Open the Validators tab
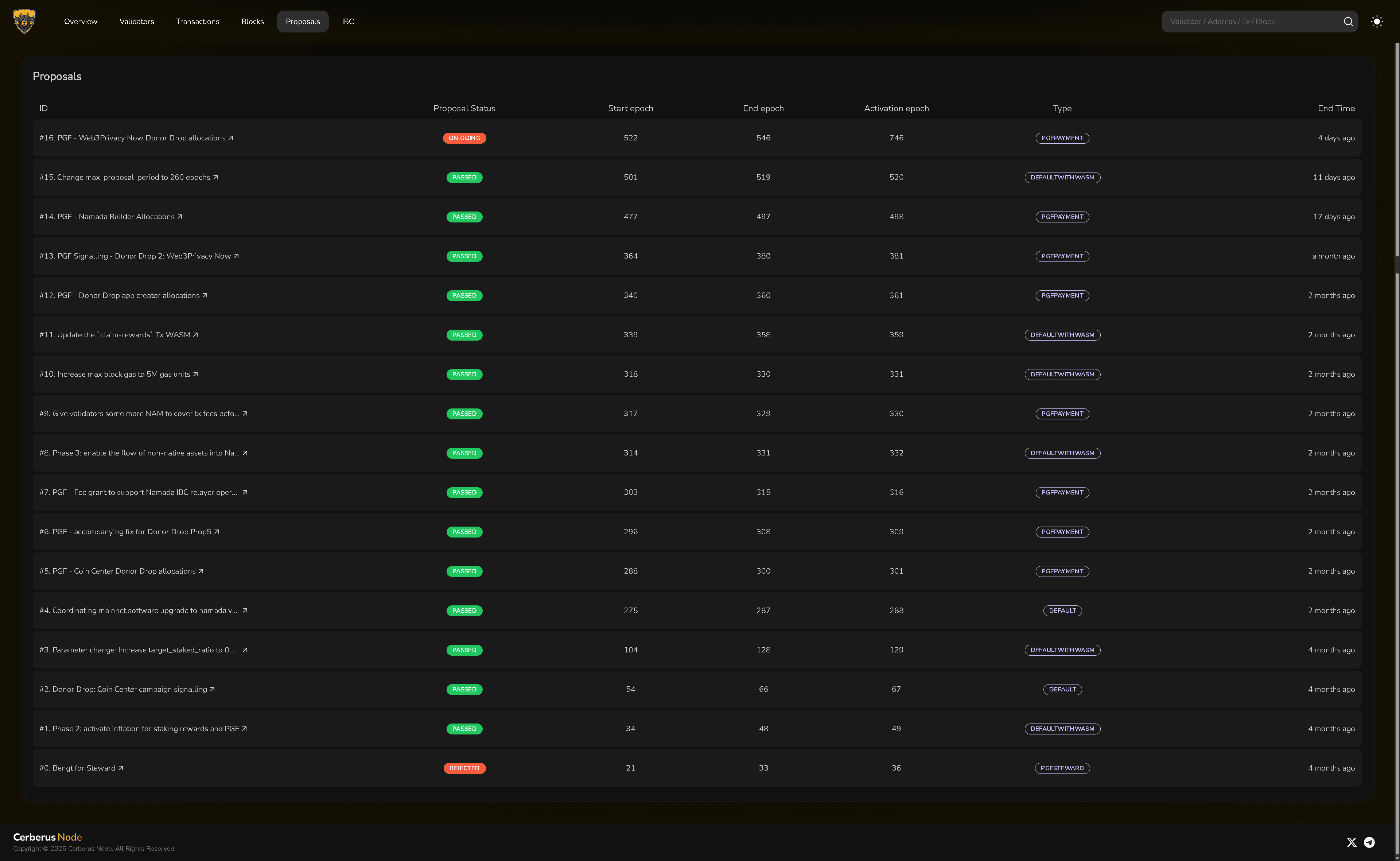The width and height of the screenshot is (1400, 861). tap(137, 22)
